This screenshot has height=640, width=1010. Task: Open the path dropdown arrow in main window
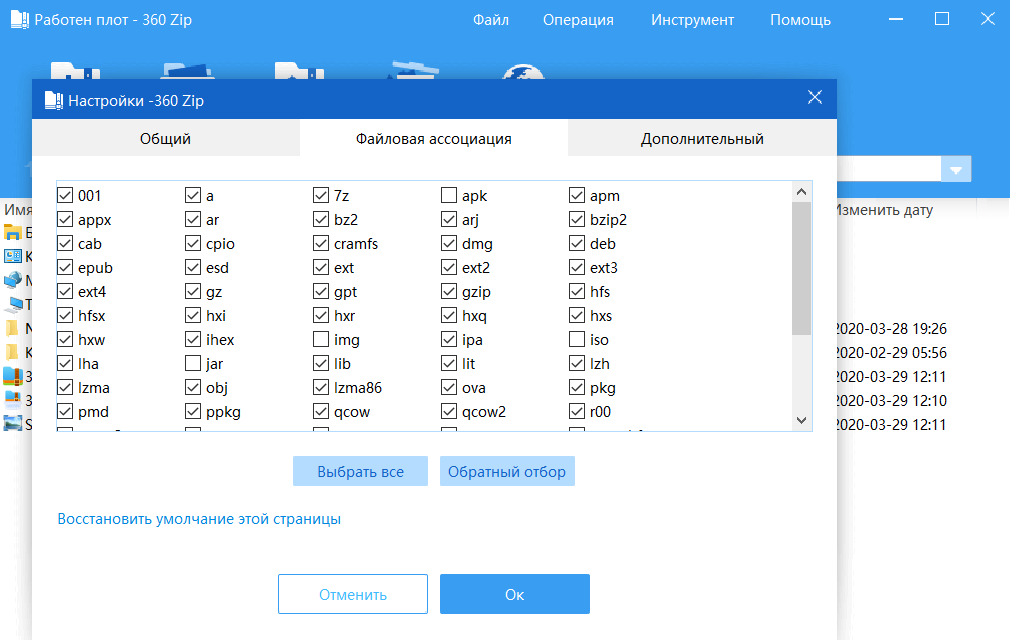coord(956,170)
